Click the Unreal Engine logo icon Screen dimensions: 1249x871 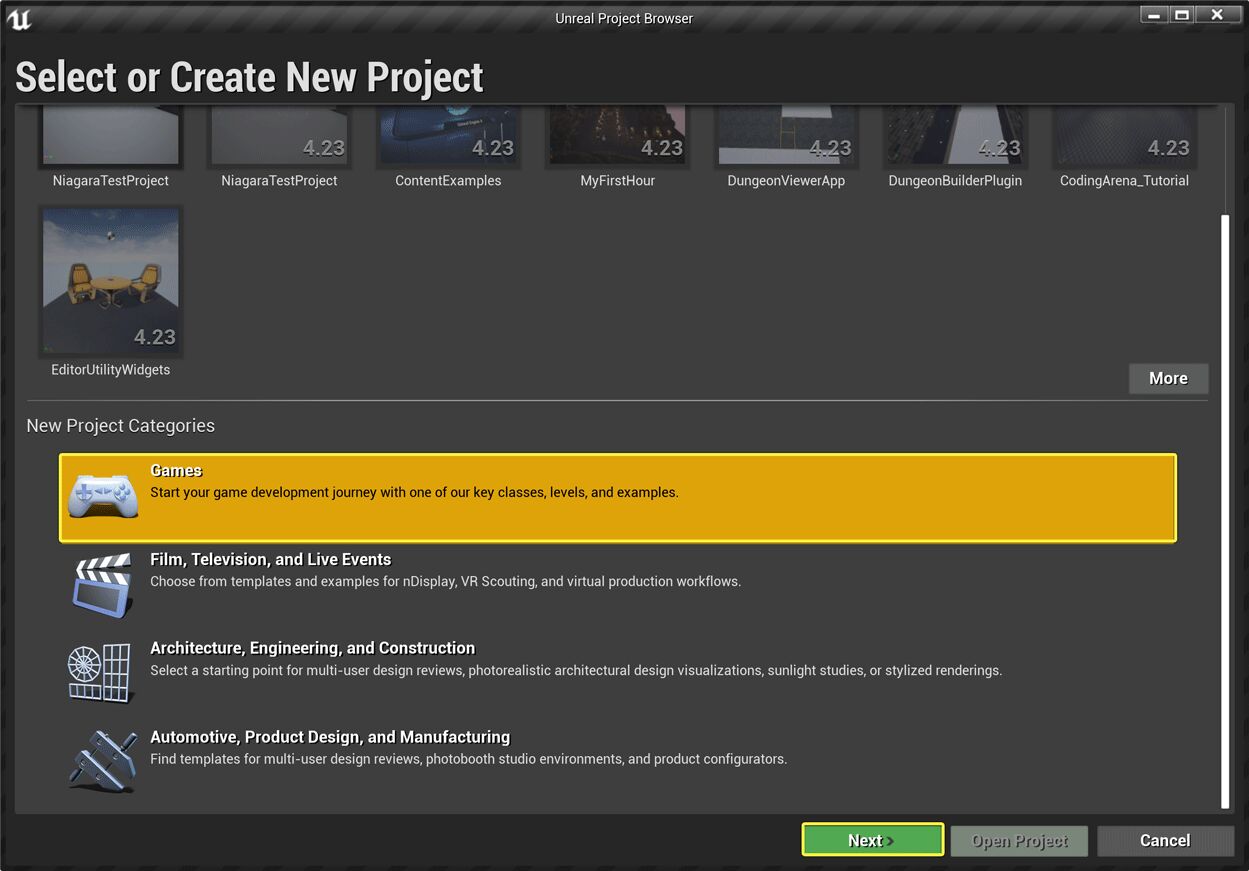(x=19, y=18)
